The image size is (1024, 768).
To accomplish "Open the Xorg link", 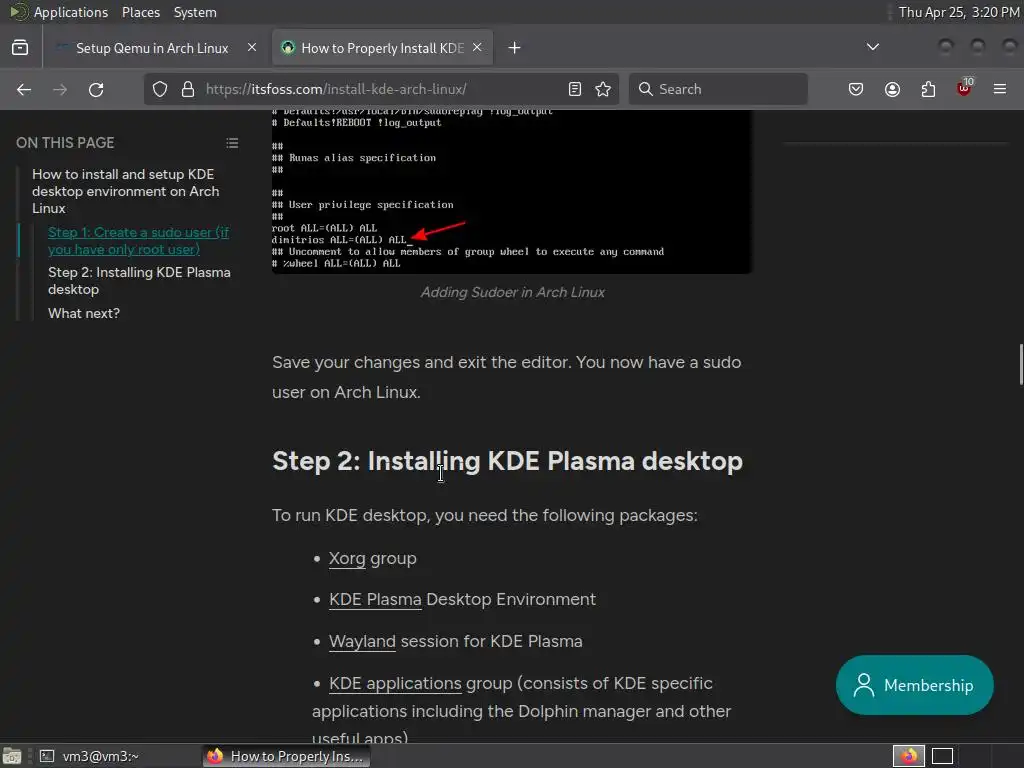I will pos(347,559).
